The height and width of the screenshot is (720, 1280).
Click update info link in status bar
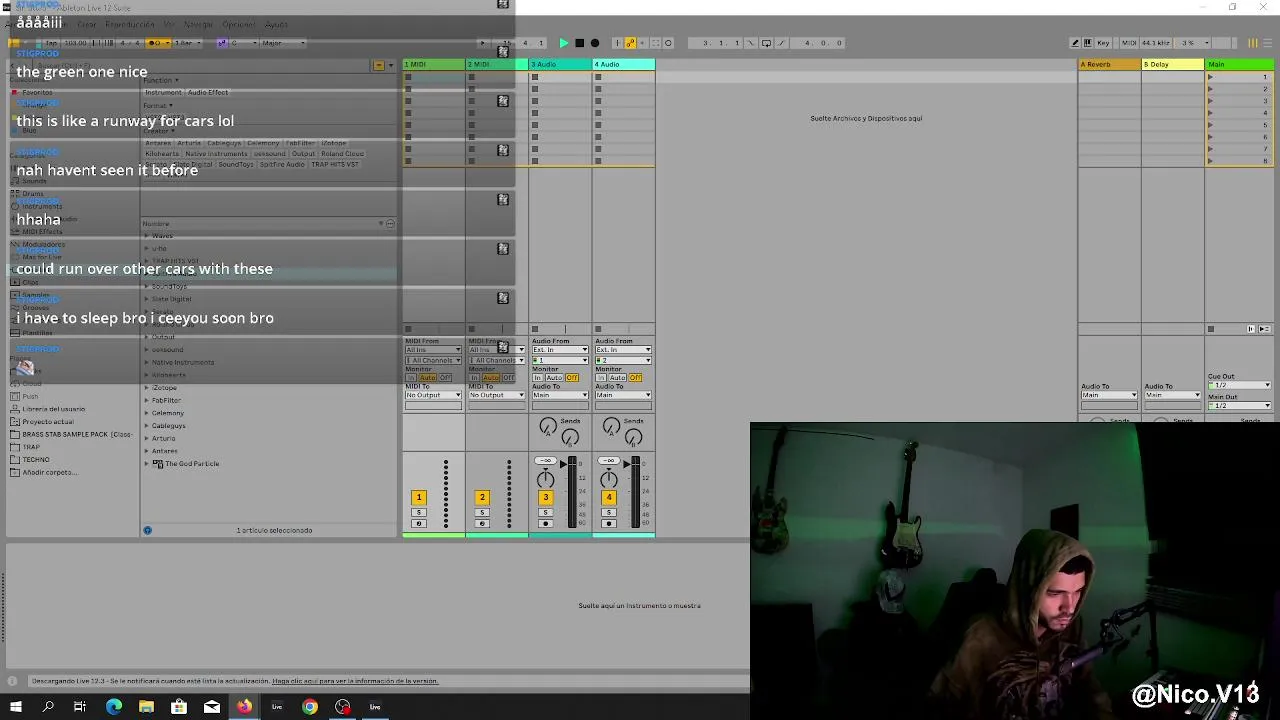tap(355, 681)
